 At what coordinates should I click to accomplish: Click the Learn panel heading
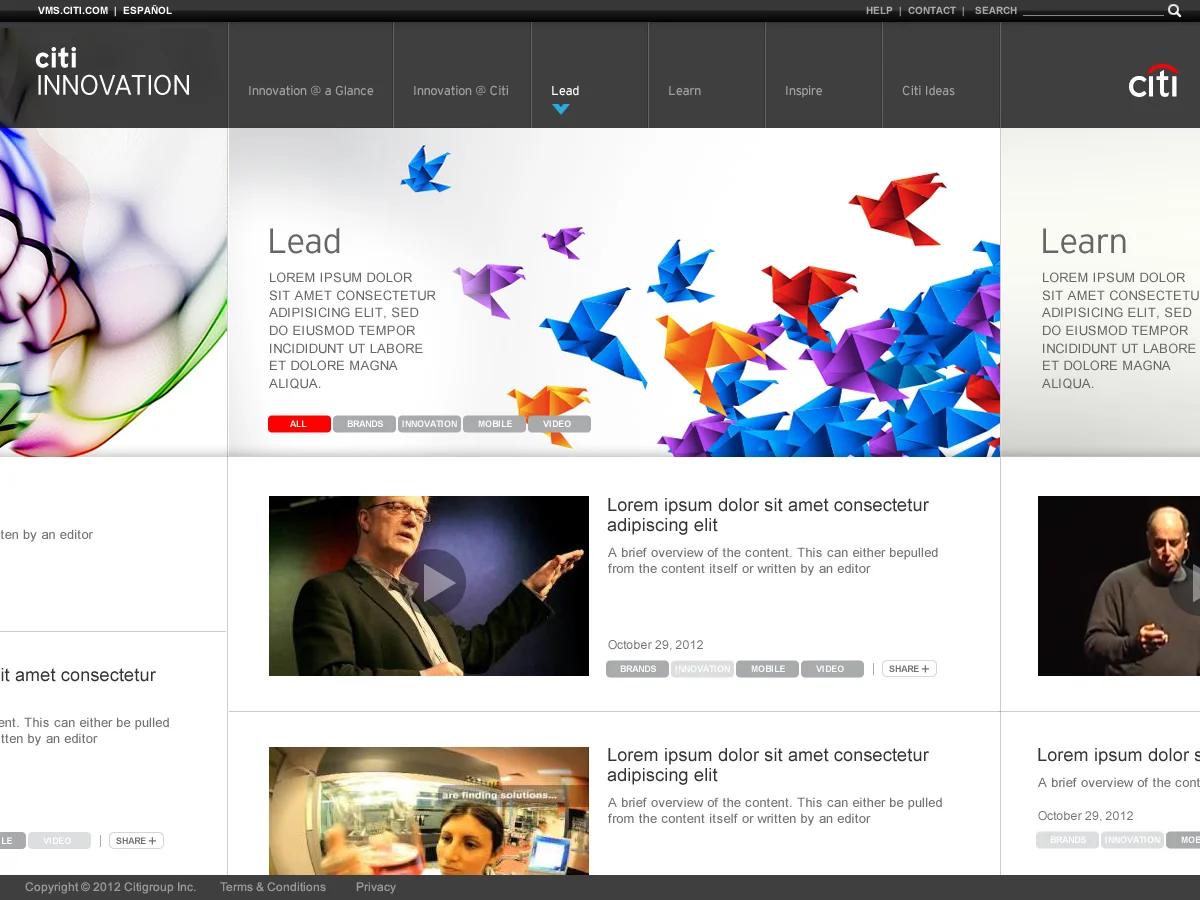click(1084, 242)
